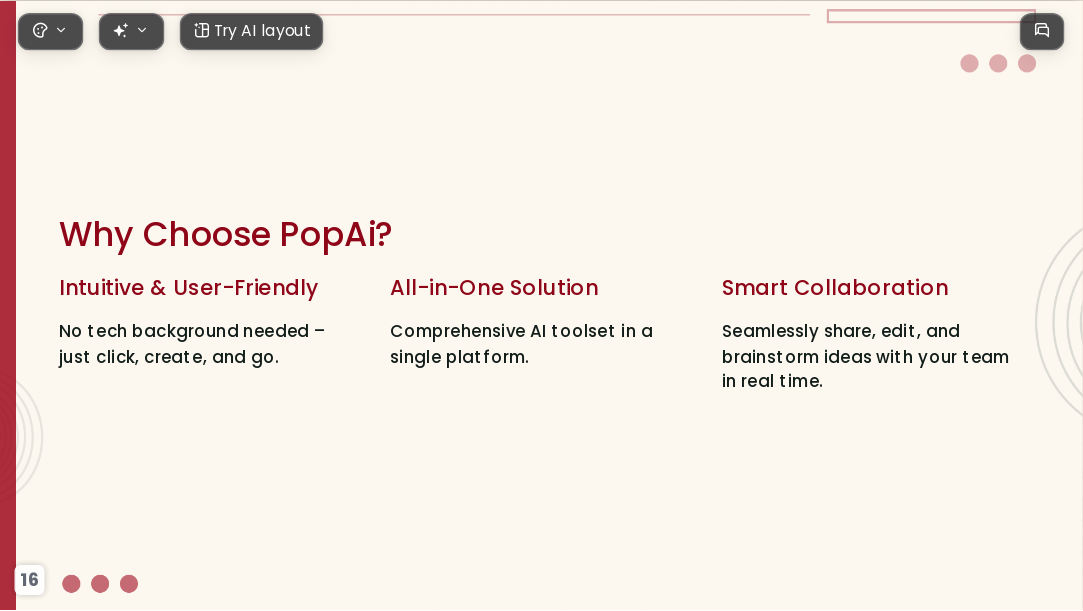Expand the chevron beside the palette icon
The width and height of the screenshot is (1083, 611).
61,30
